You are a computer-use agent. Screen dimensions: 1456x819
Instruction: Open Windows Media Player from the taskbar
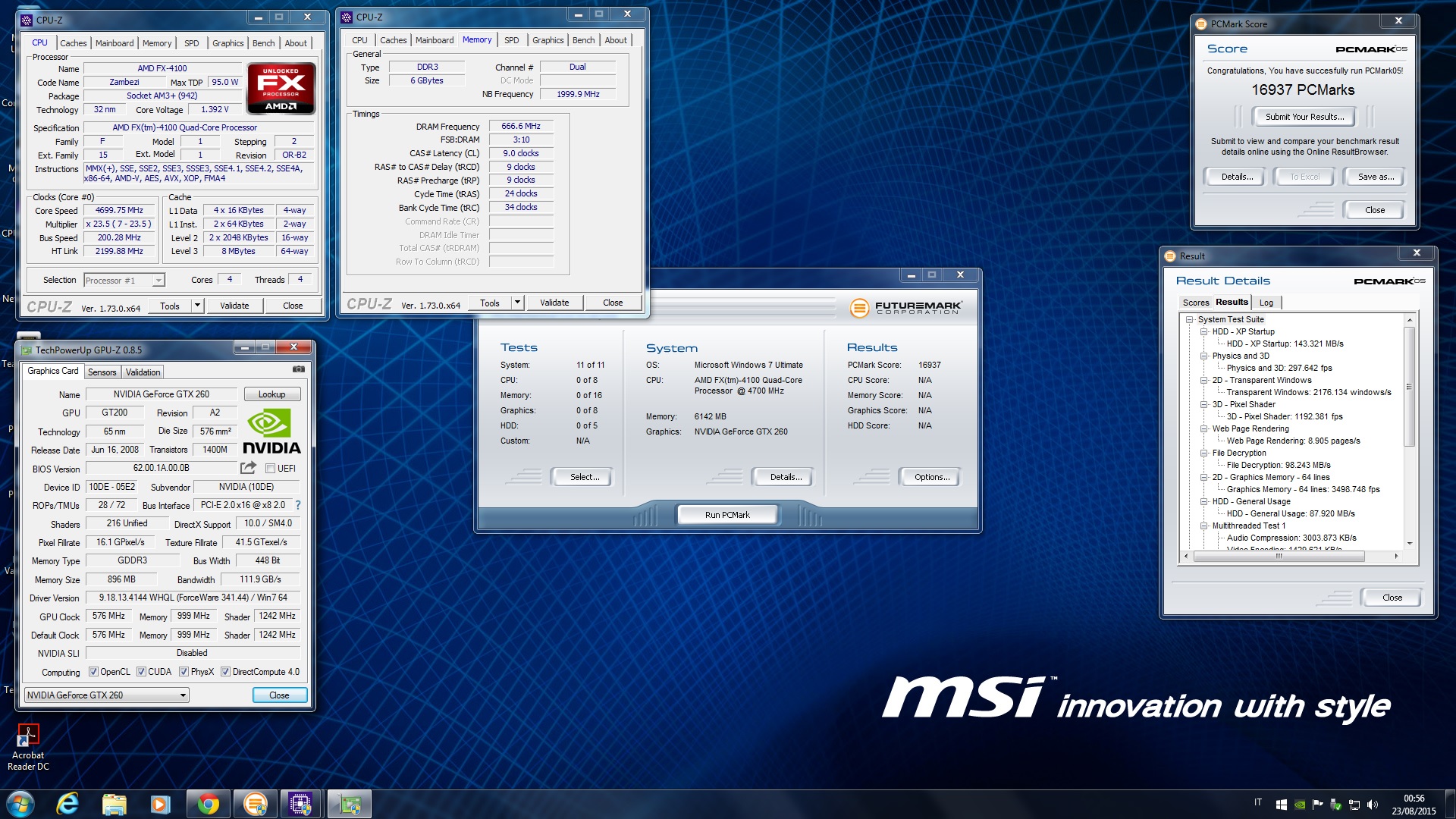click(160, 804)
